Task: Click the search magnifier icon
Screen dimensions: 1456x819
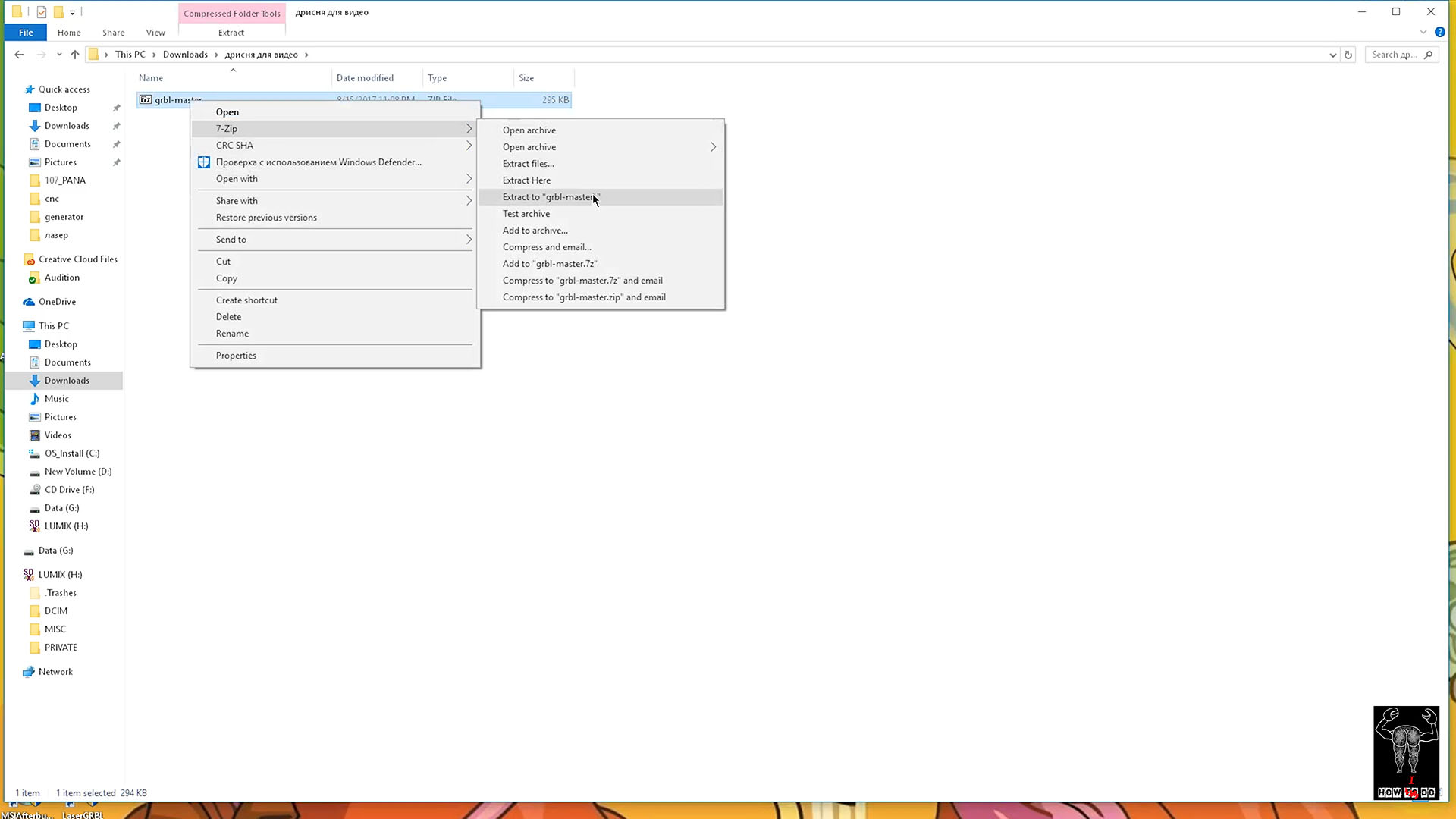Action: [x=1428, y=55]
